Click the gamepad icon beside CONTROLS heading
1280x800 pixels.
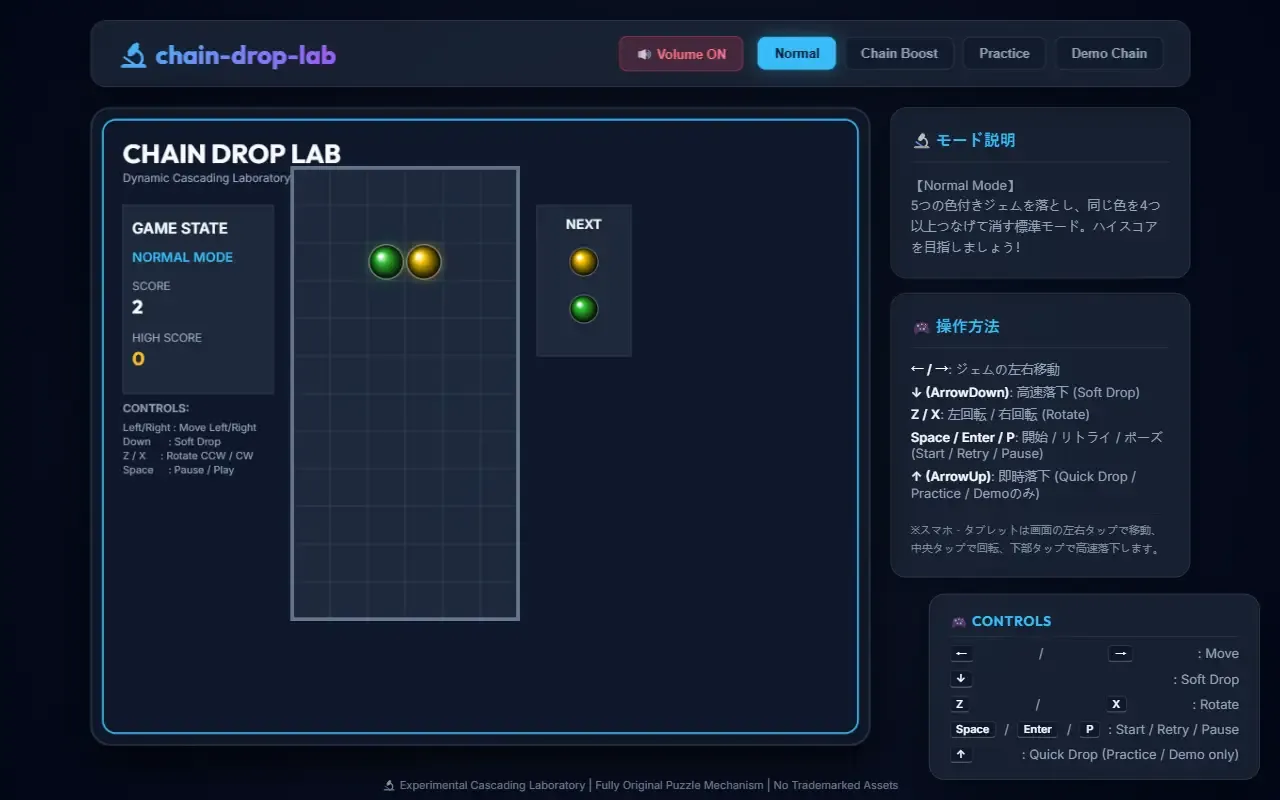958,621
